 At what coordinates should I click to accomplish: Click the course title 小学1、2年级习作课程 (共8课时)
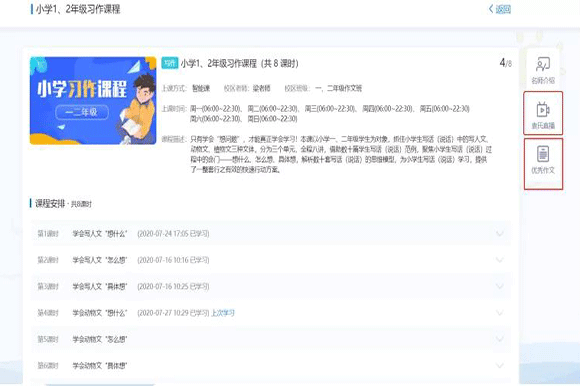(x=239, y=63)
